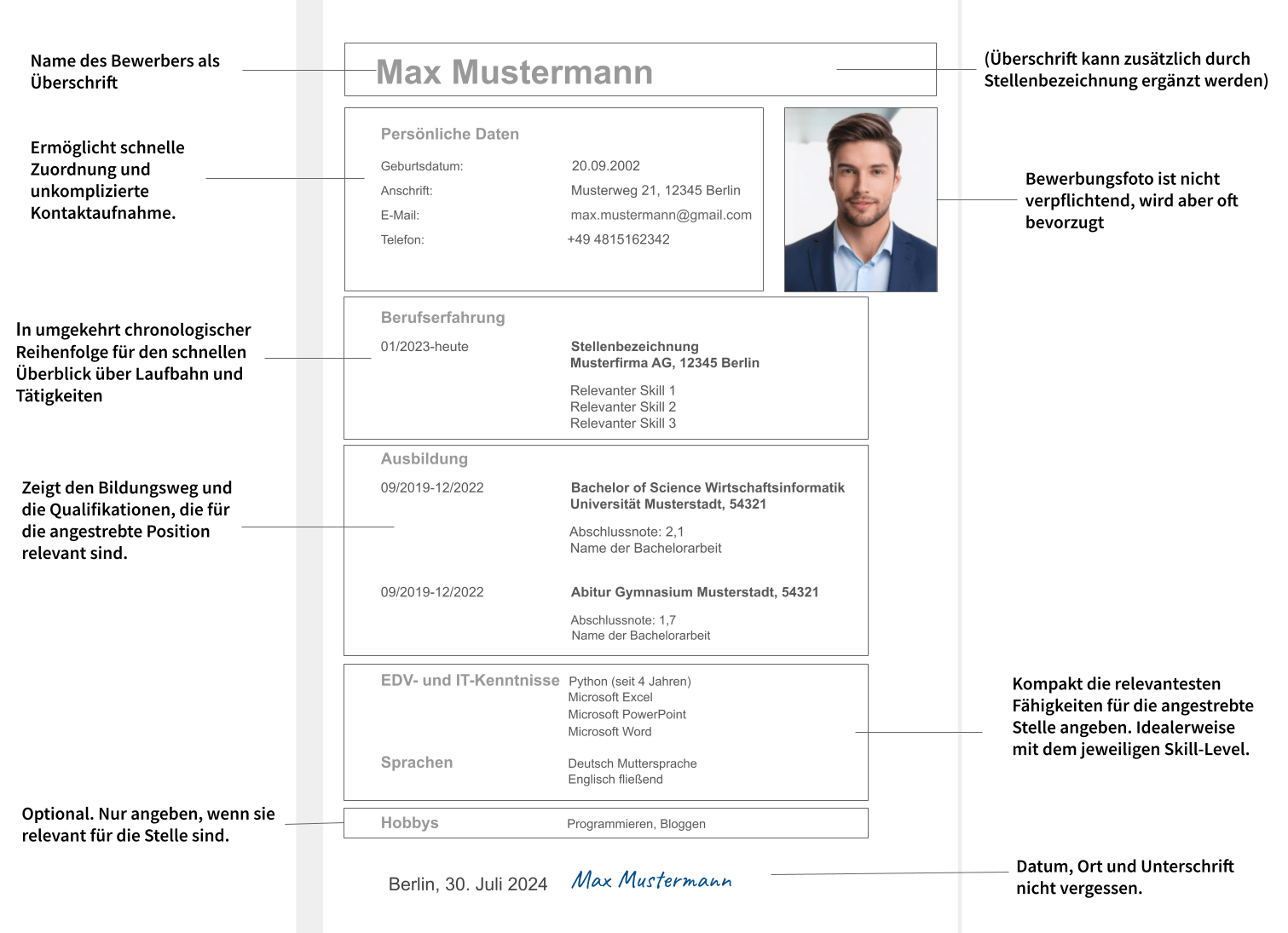1288x933 pixels.
Task: Click the applicant portrait photo
Action: pos(860,199)
